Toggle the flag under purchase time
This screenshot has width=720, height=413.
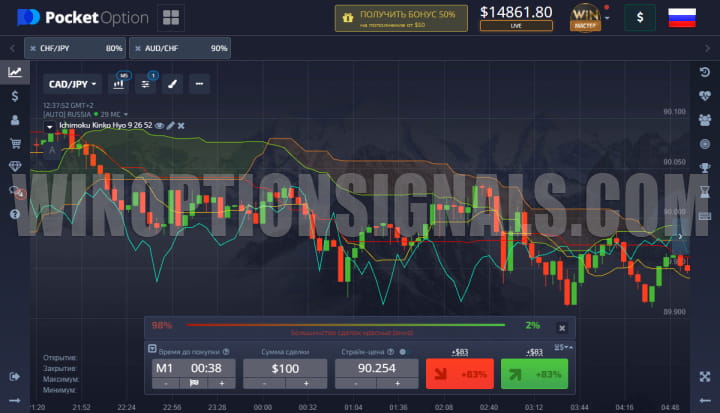[x=195, y=383]
